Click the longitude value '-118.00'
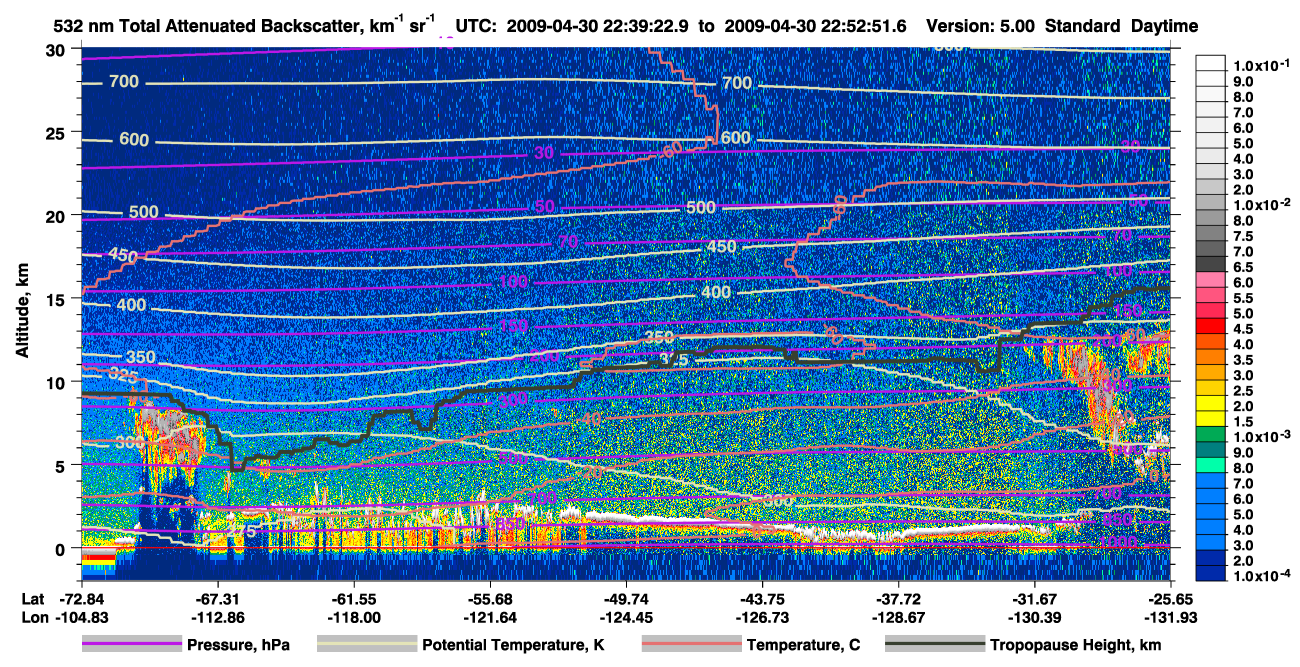This screenshot has width=1300, height=667. (353, 618)
